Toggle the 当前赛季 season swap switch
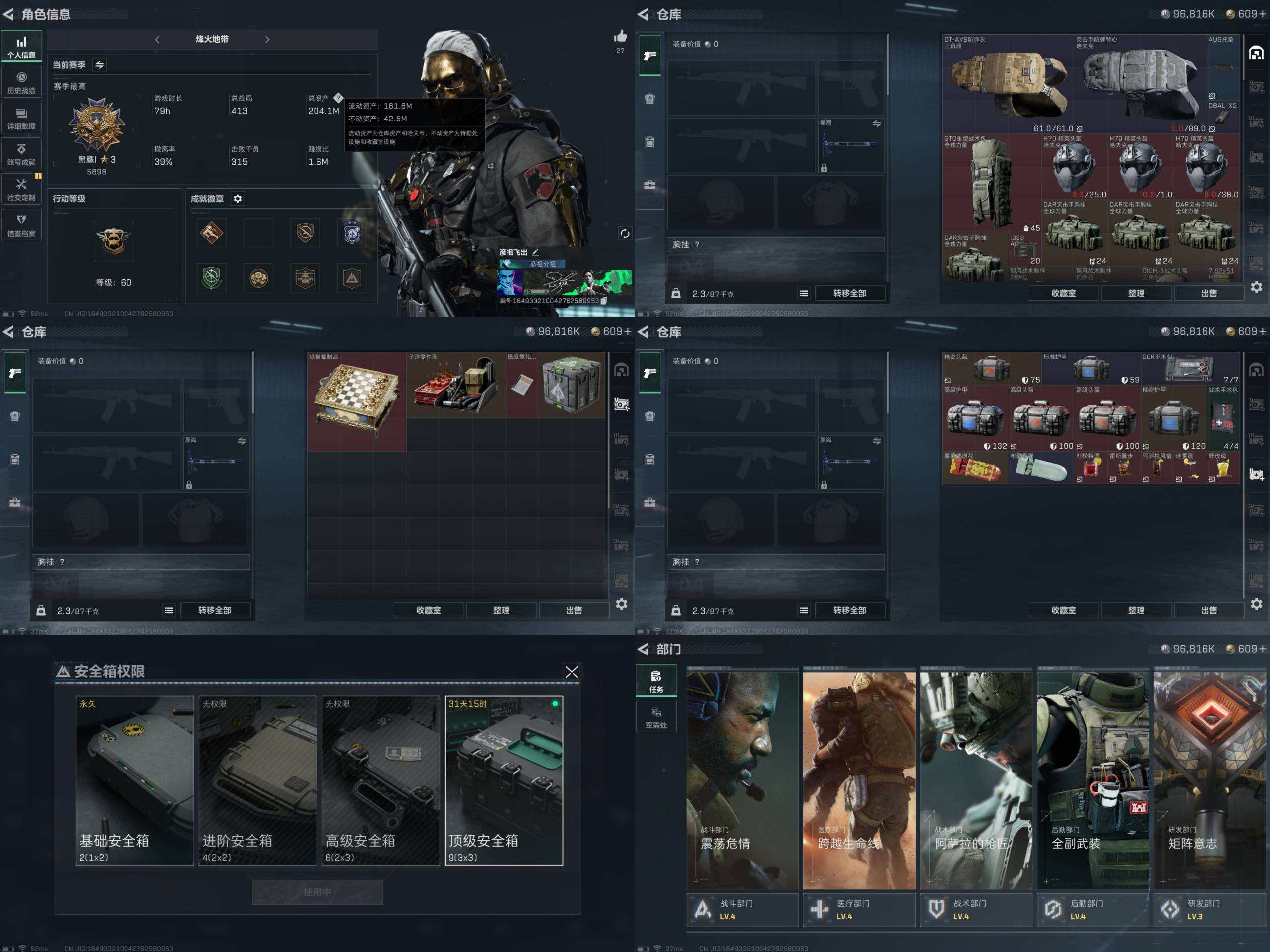This screenshot has width=1270, height=952. click(99, 65)
